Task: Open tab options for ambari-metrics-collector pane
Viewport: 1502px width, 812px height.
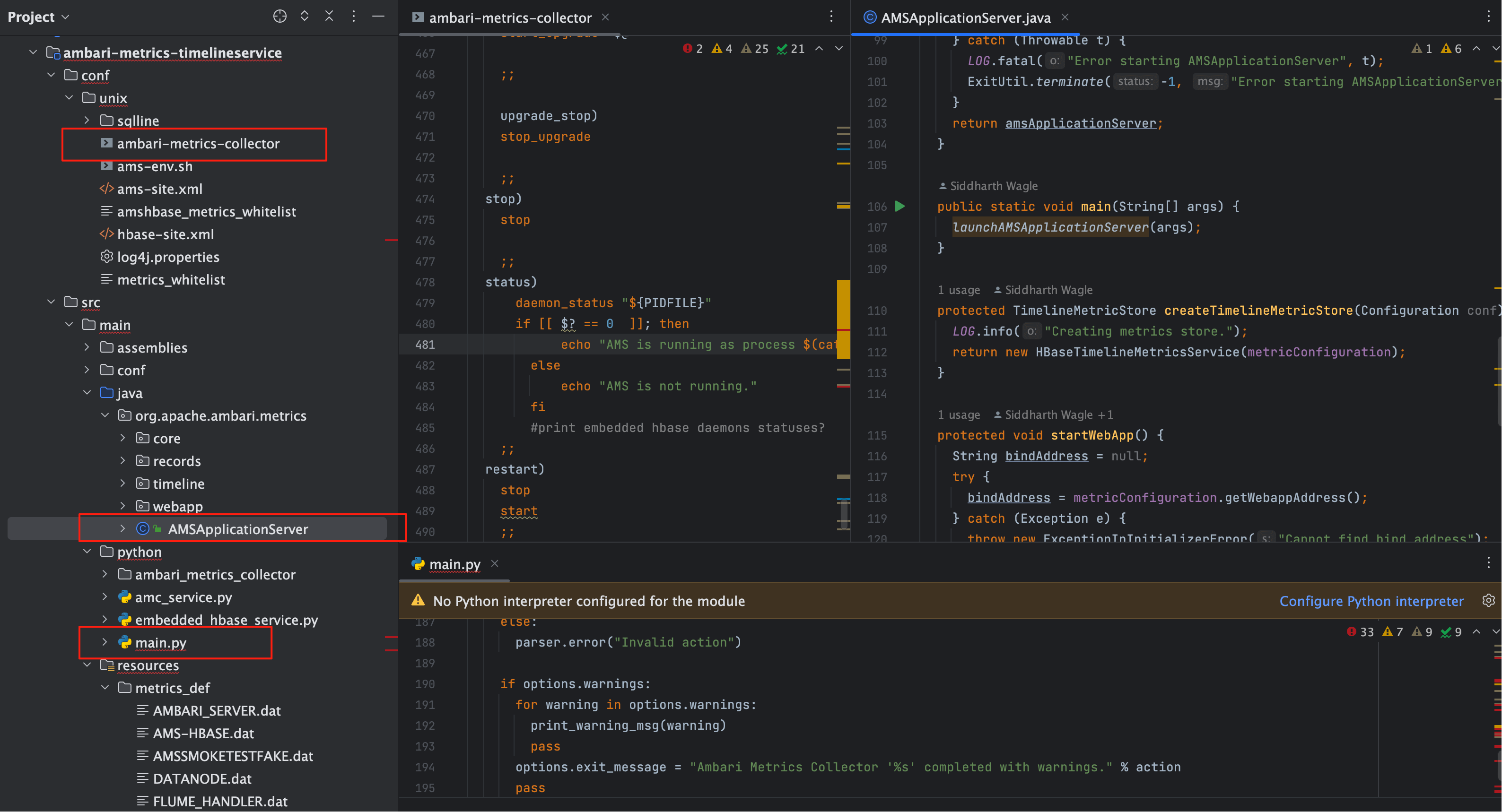Action: (831, 17)
